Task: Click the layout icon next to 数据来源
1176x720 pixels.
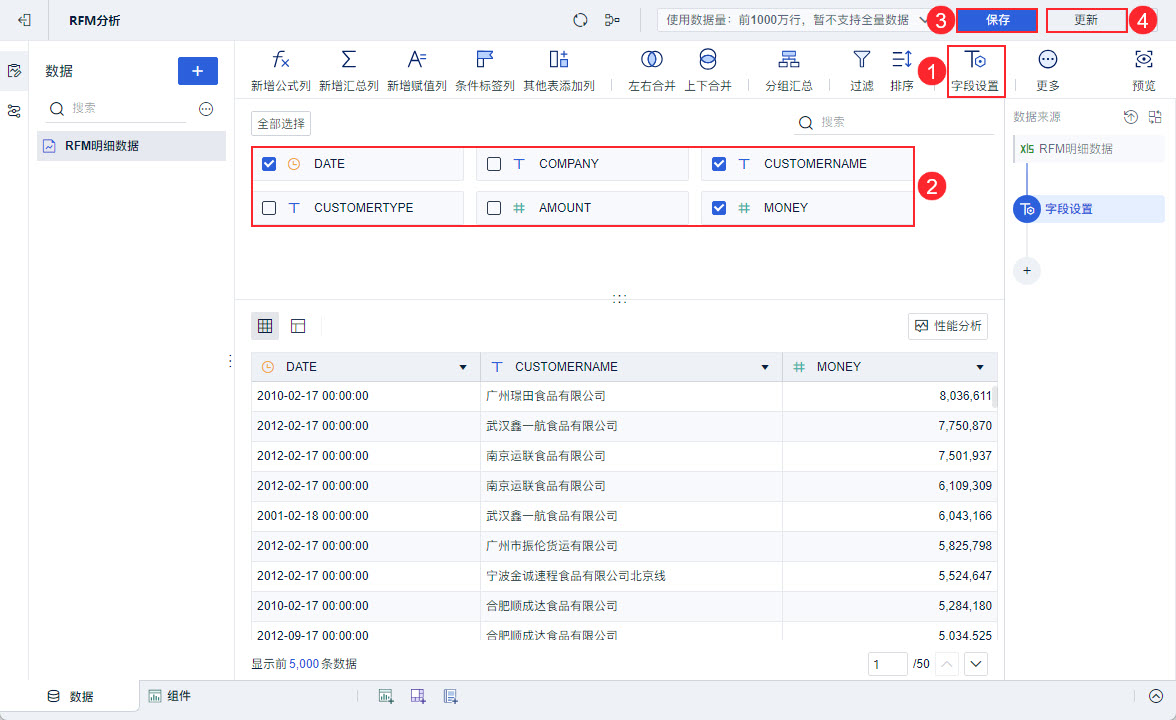Action: (x=1155, y=116)
